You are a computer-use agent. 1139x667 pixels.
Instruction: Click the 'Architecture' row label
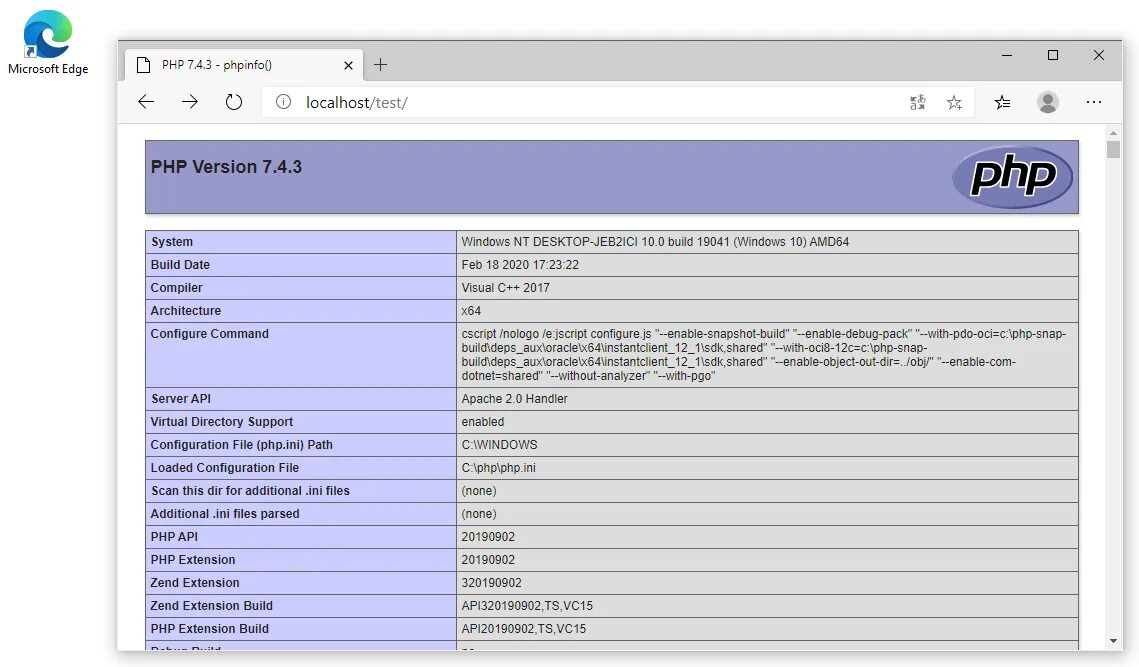pos(185,310)
